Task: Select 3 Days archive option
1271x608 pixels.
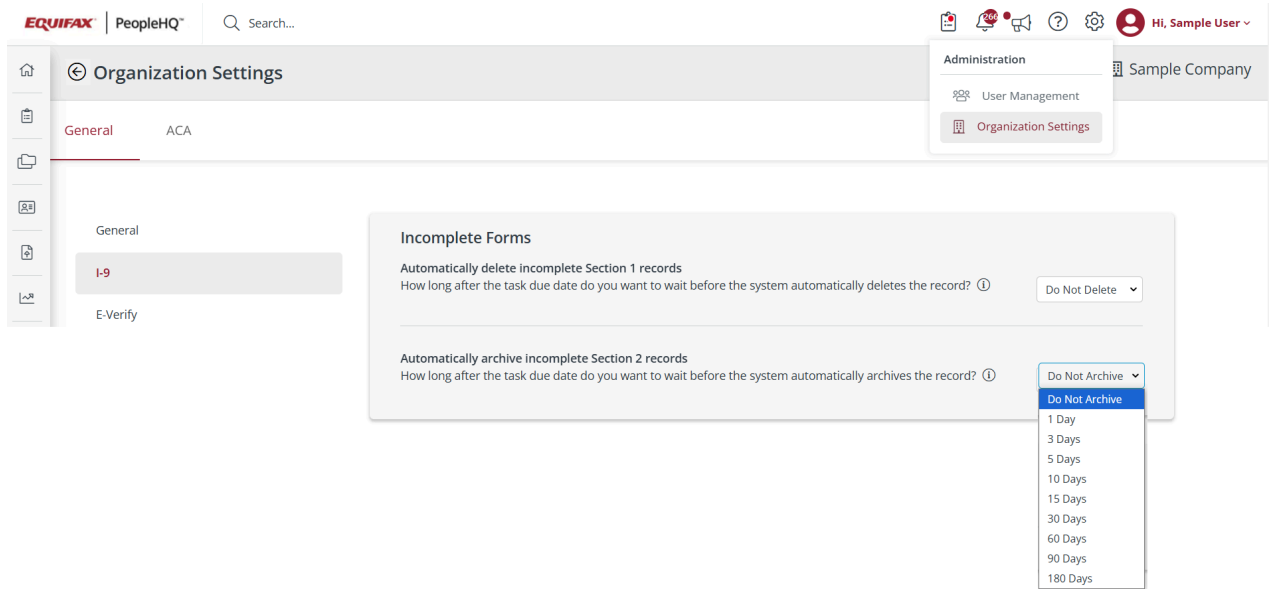Action: coord(1091,439)
